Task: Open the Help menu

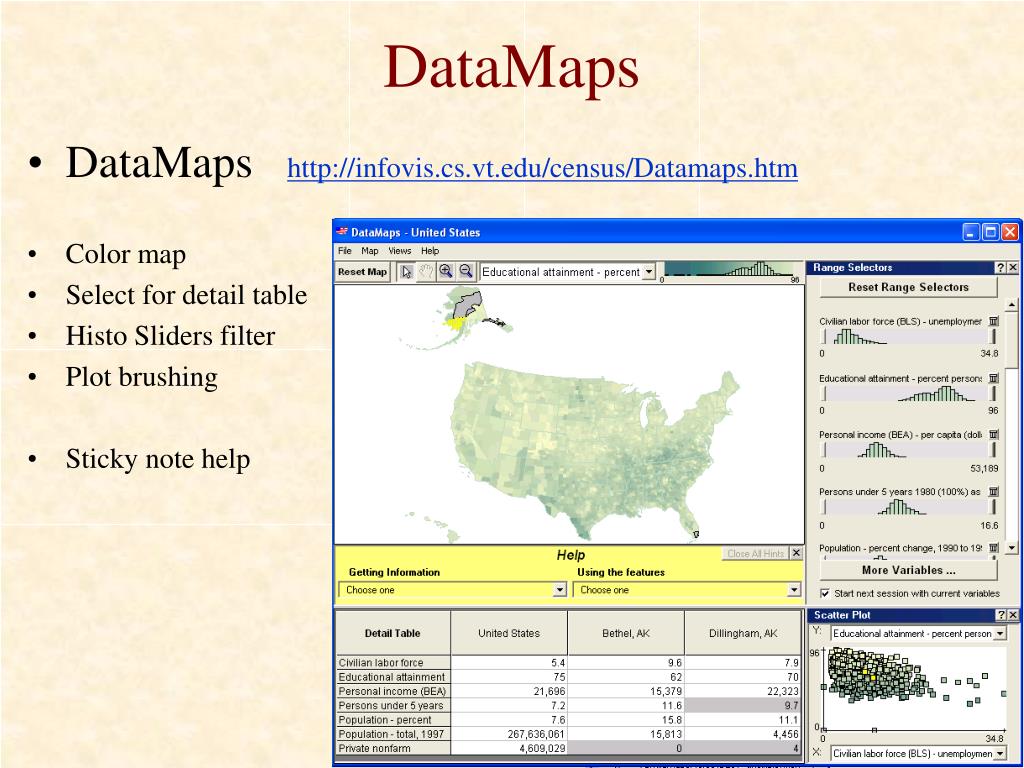Action: coord(430,251)
